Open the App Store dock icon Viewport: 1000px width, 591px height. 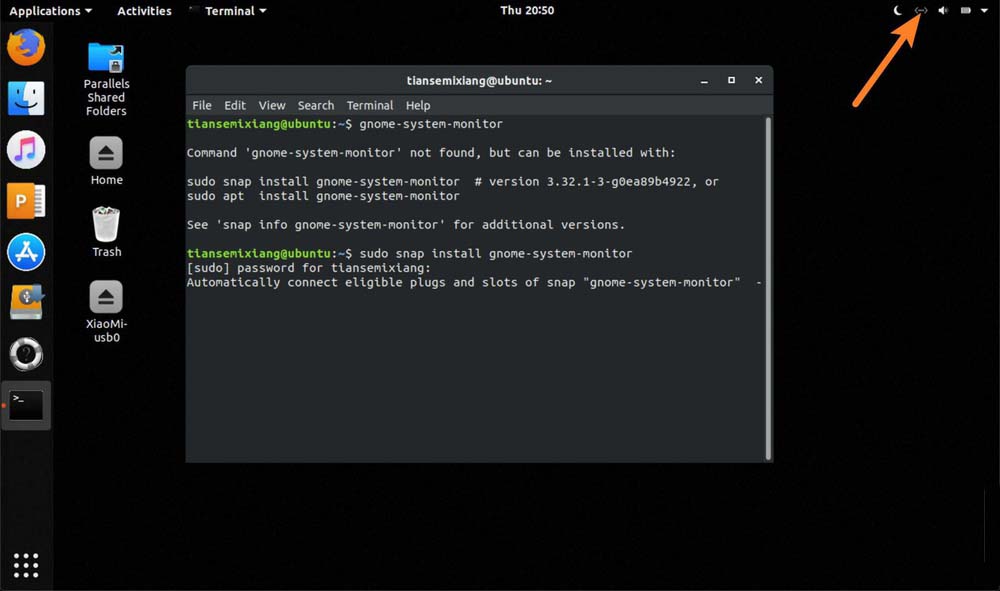26,252
